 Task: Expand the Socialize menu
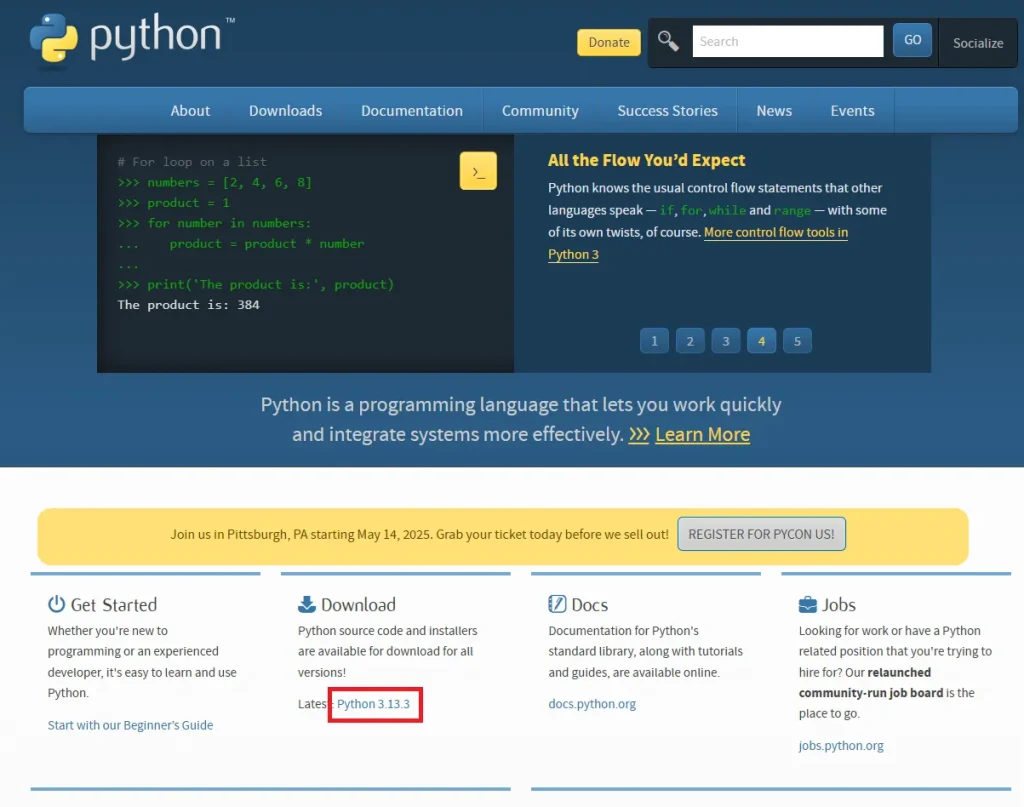(978, 43)
